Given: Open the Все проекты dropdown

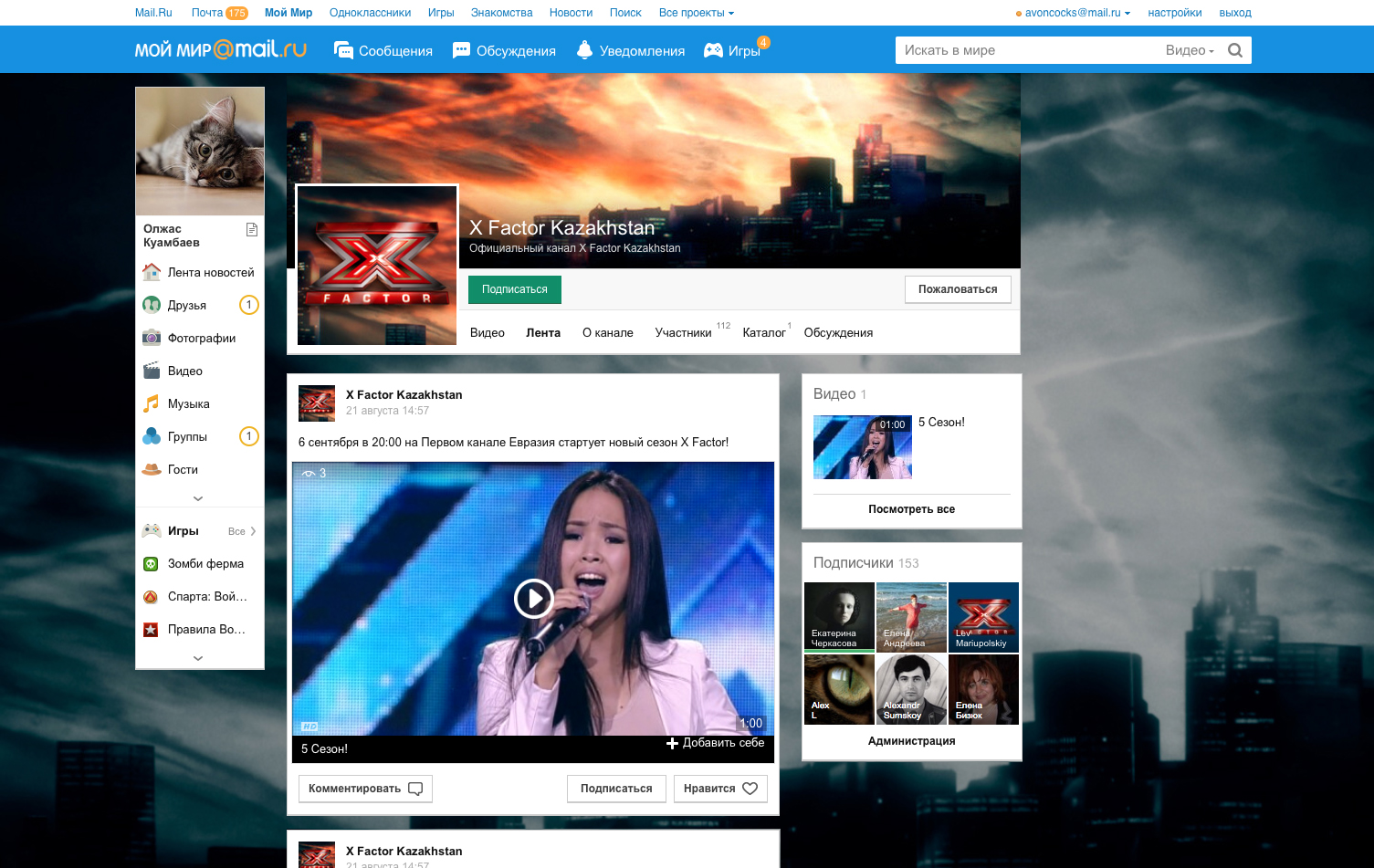Looking at the screenshot, I should pyautogui.click(x=696, y=13).
